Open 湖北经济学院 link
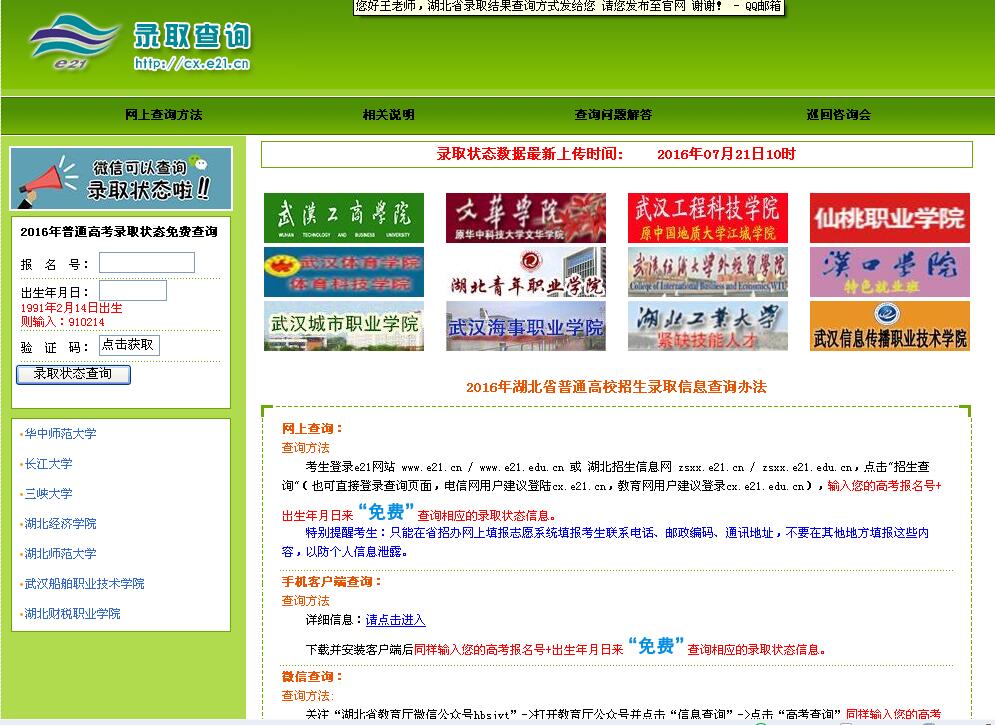 tap(60, 524)
